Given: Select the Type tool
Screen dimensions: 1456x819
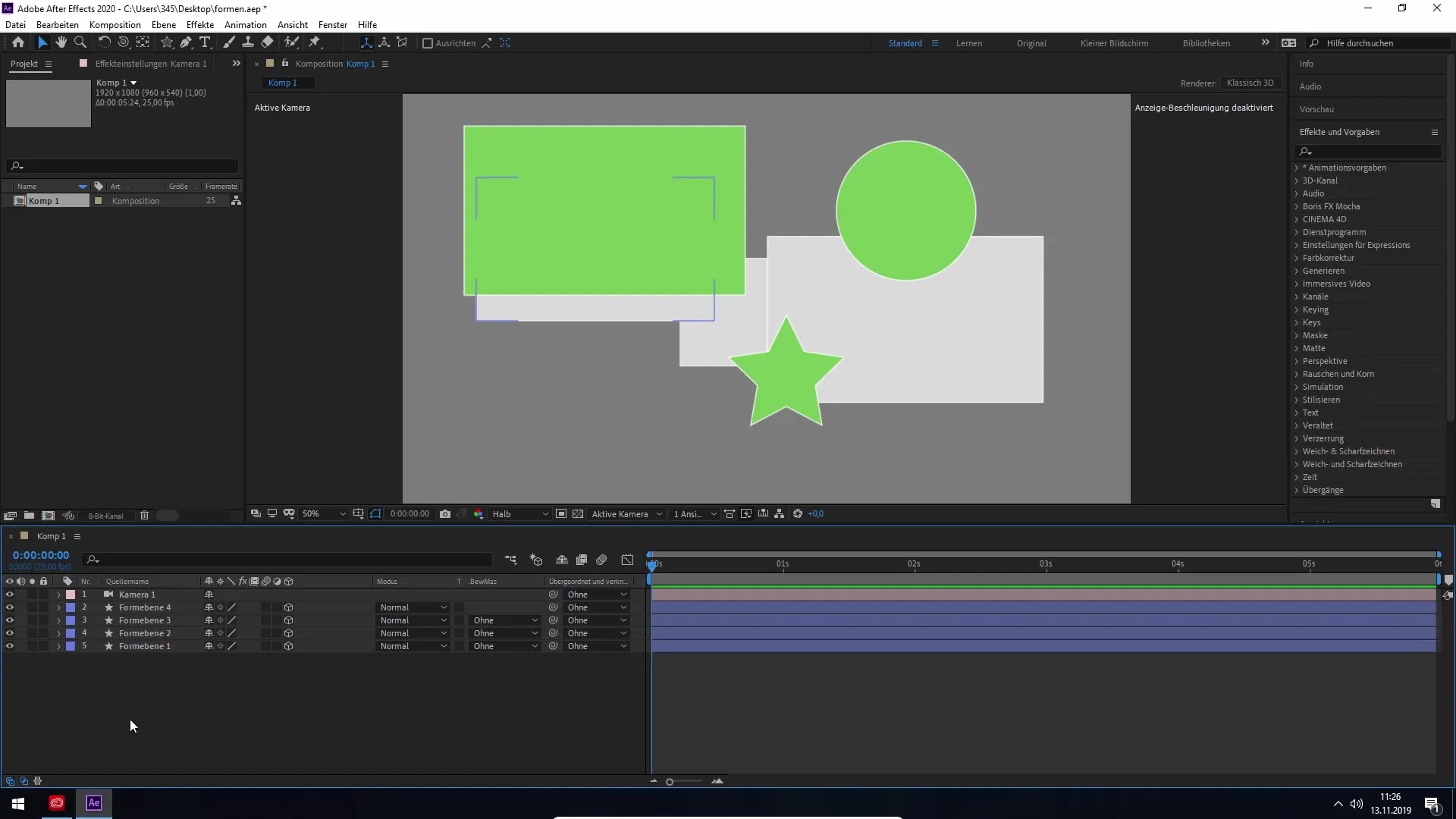Looking at the screenshot, I should tap(205, 42).
